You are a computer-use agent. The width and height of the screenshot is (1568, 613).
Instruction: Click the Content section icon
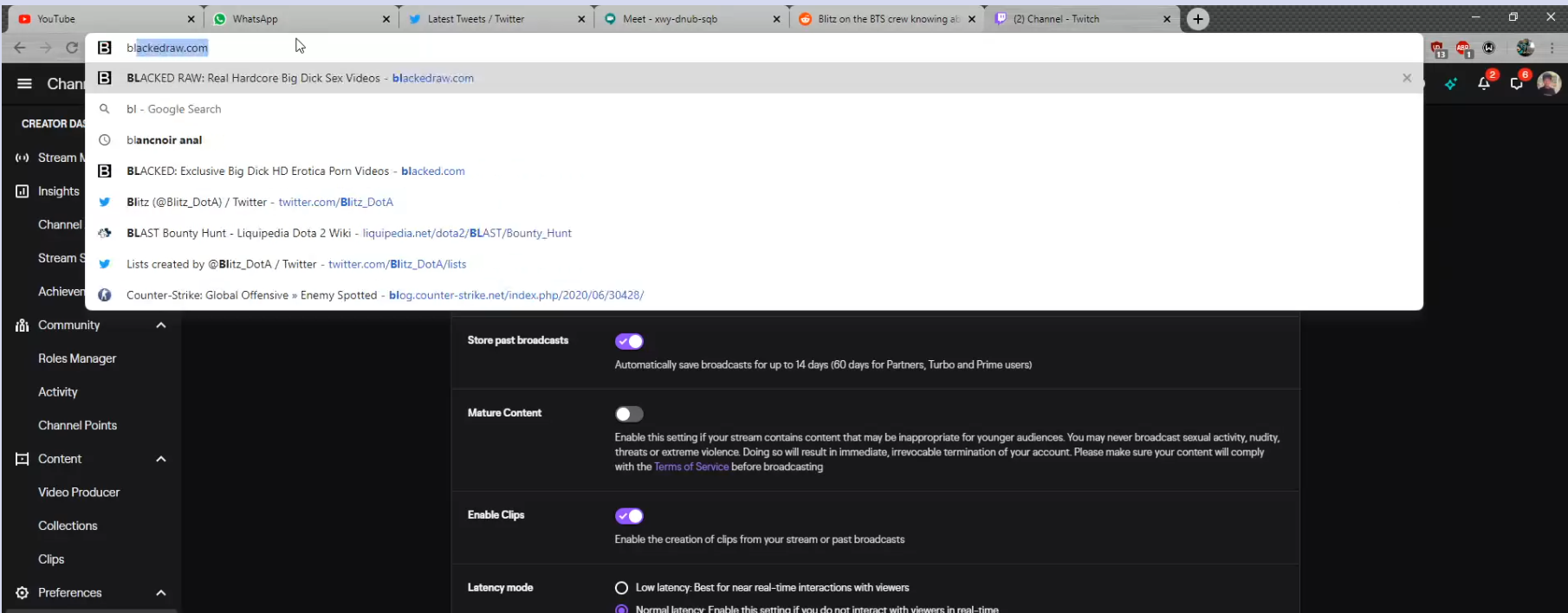tap(23, 459)
